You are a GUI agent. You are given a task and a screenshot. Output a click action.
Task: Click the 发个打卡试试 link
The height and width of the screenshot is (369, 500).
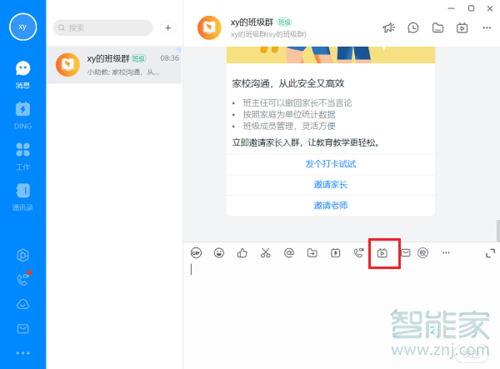point(331,164)
